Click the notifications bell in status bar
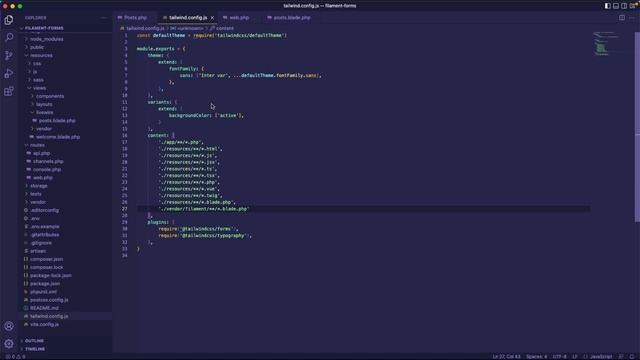640x360 pixels. click(632, 356)
